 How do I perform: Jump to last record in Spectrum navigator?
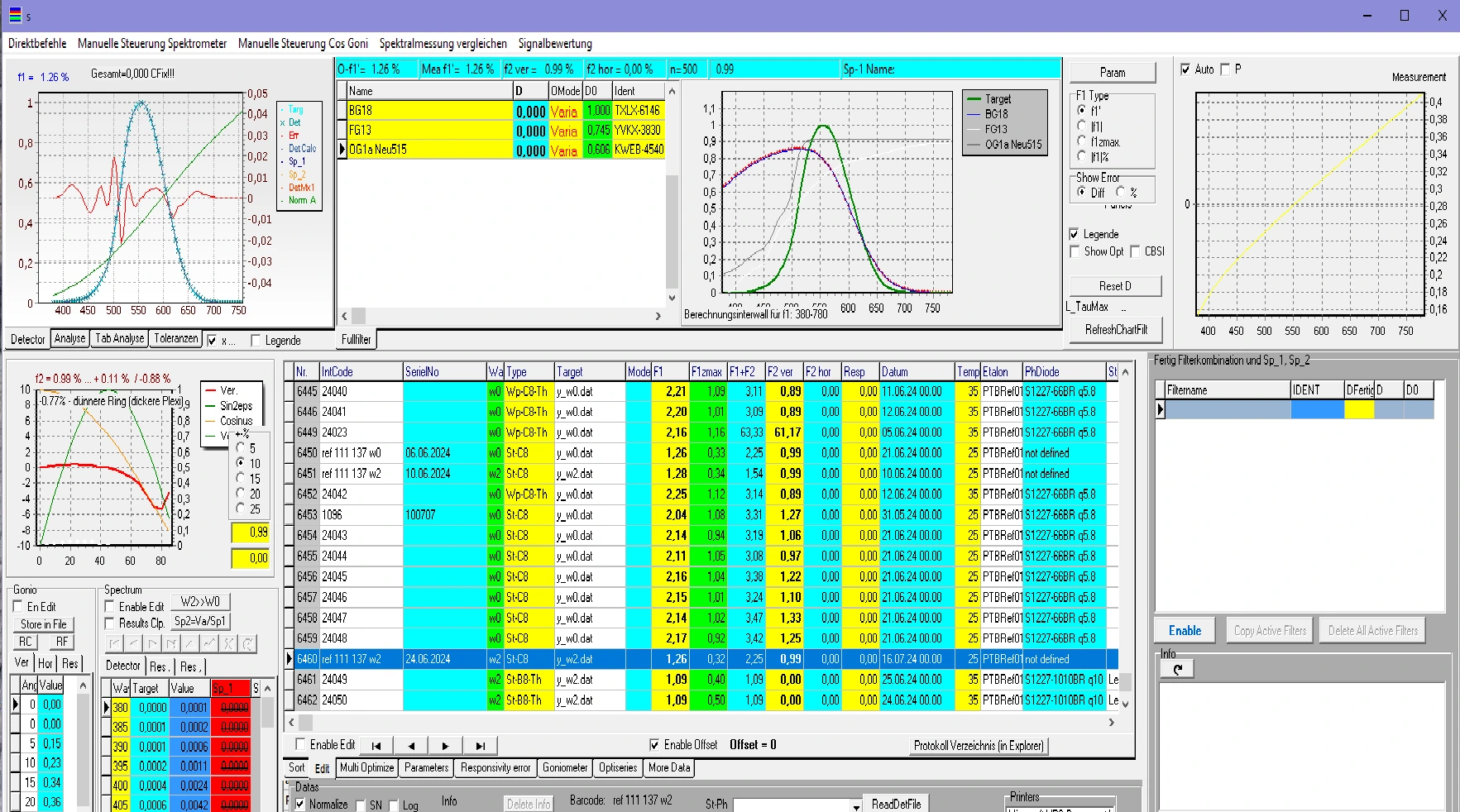tap(171, 643)
